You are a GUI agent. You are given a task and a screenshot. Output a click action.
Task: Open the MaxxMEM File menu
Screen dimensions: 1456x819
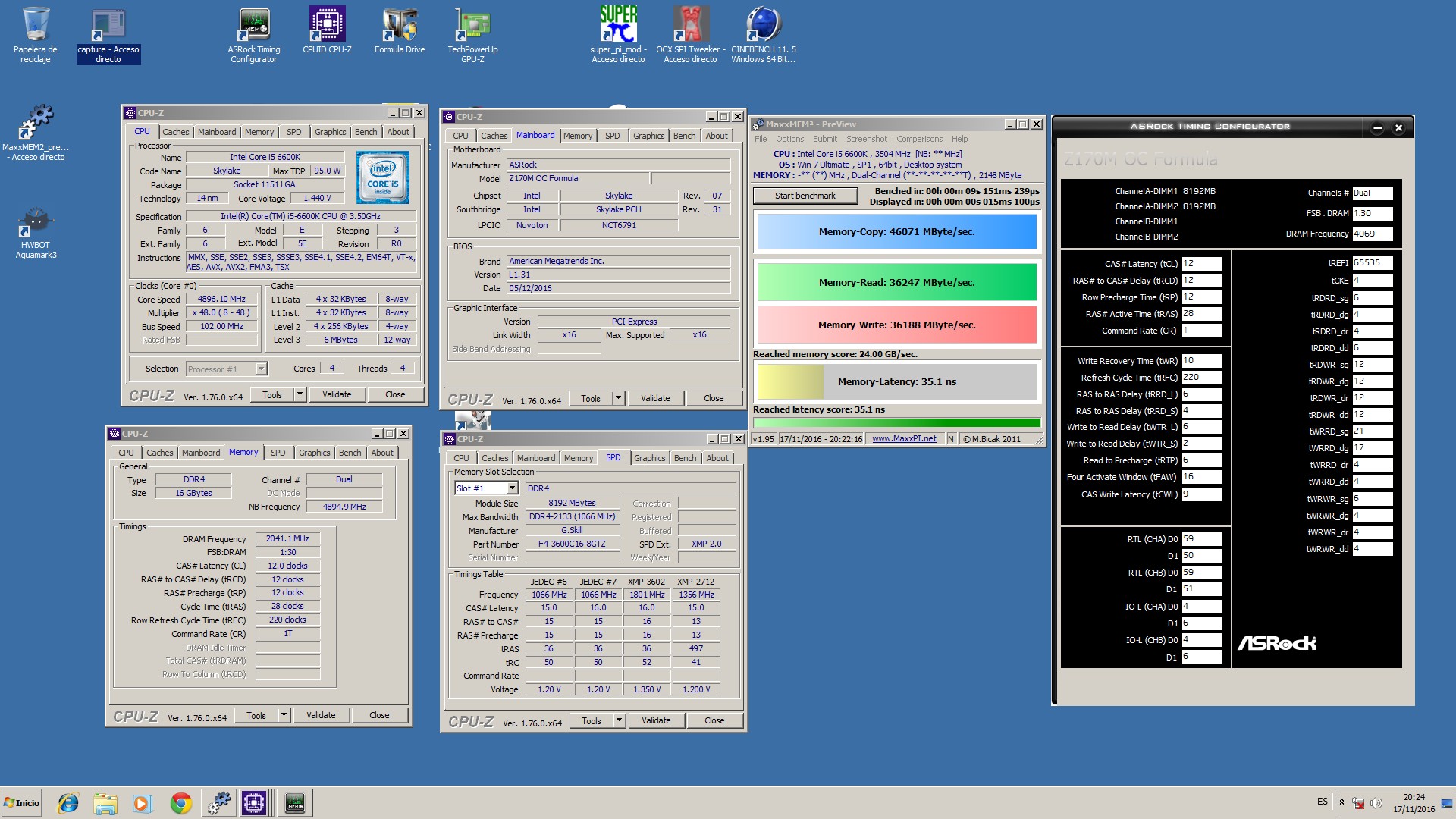(x=761, y=139)
